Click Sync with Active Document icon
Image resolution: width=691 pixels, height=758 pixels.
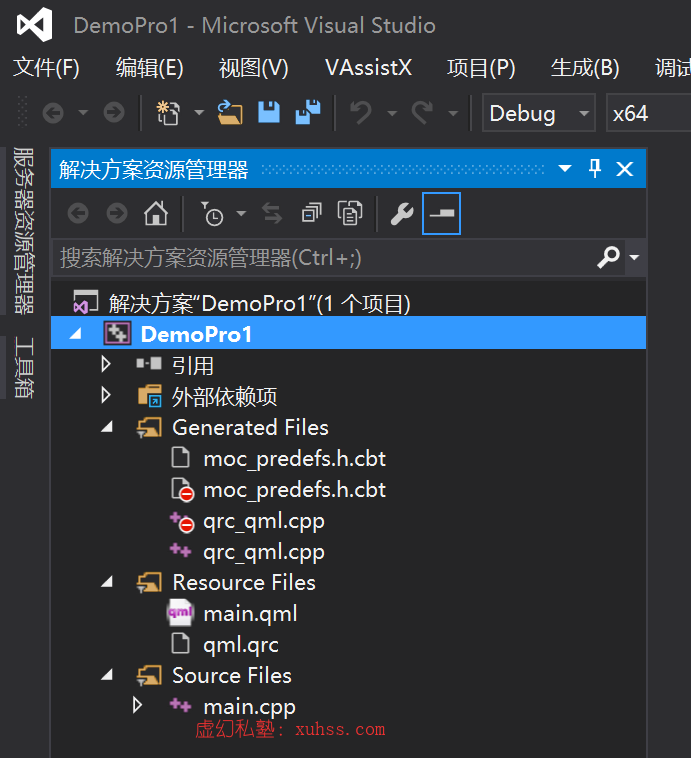272,213
